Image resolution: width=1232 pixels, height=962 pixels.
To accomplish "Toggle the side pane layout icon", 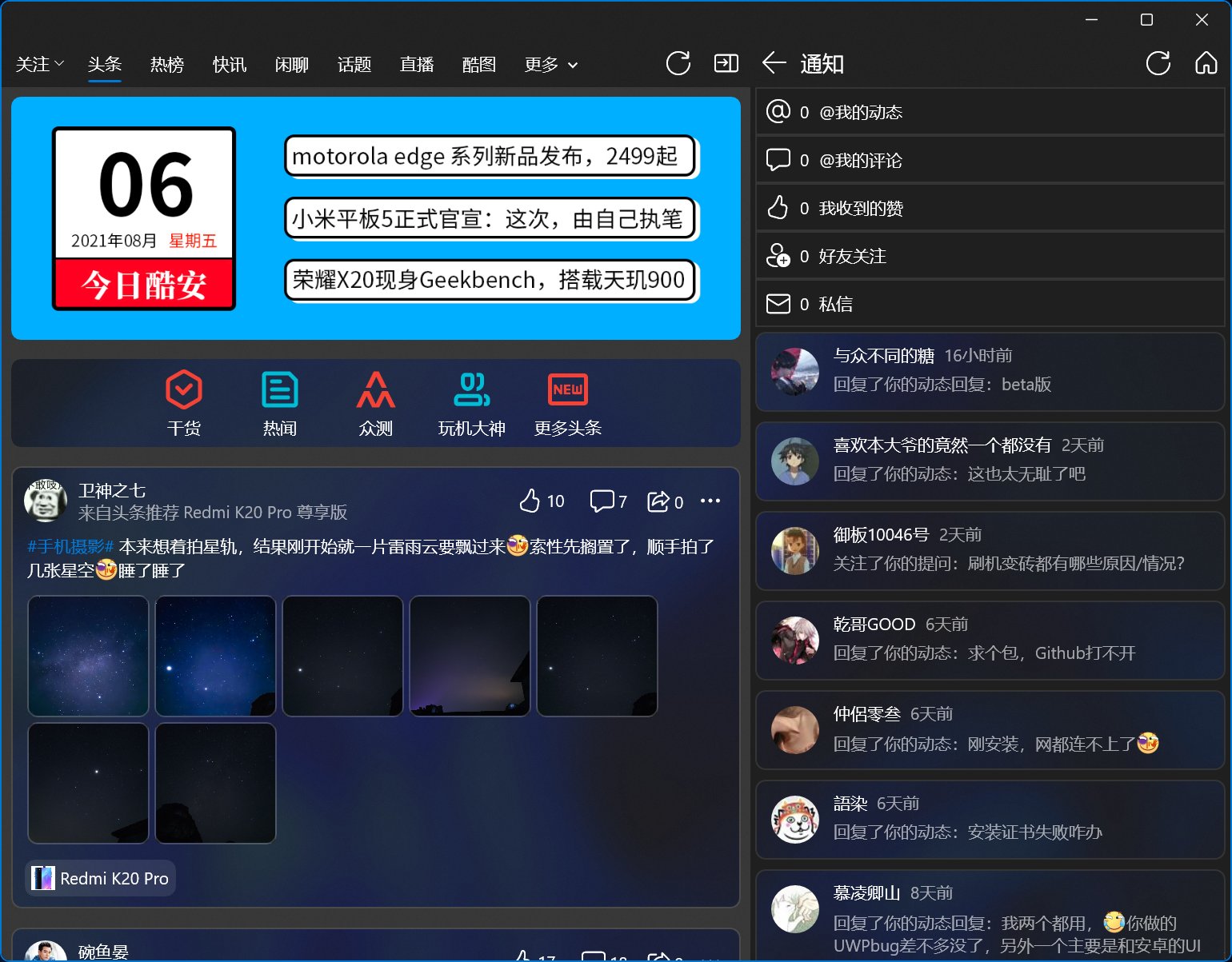I will coord(726,63).
